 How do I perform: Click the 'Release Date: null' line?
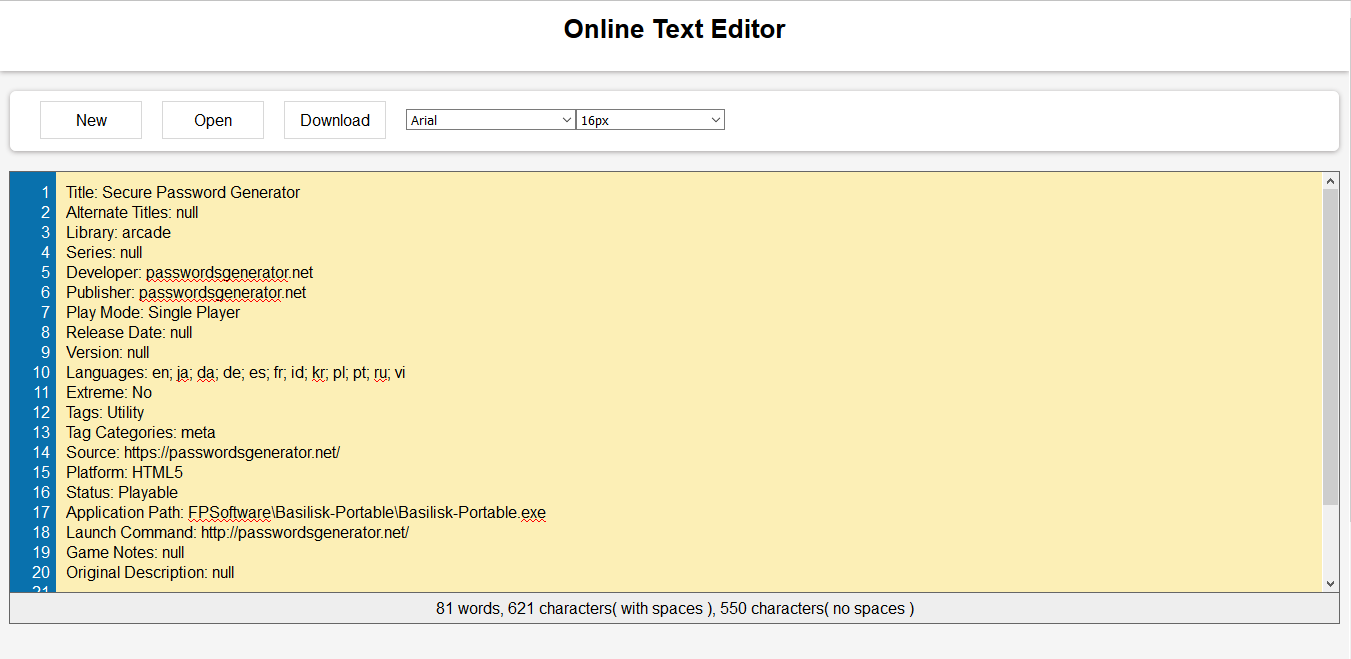(x=129, y=332)
